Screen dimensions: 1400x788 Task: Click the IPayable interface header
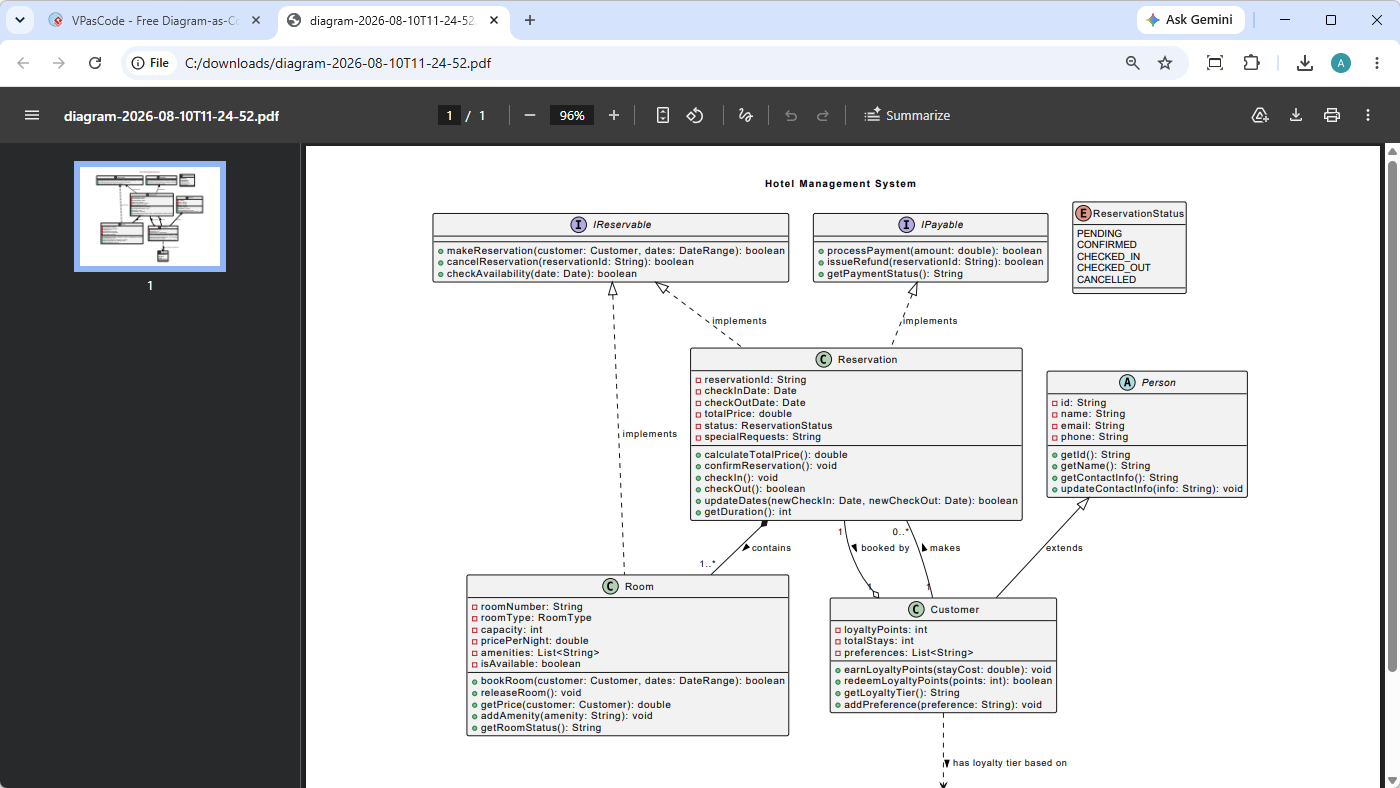click(x=930, y=225)
